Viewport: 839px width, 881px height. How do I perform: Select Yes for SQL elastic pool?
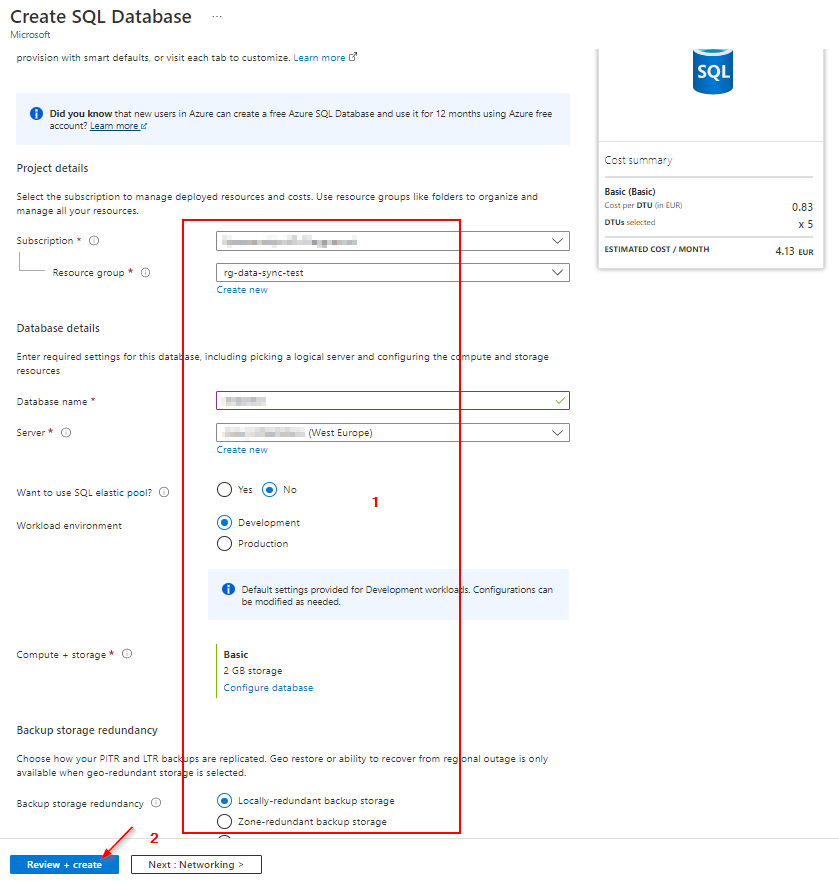[x=224, y=489]
